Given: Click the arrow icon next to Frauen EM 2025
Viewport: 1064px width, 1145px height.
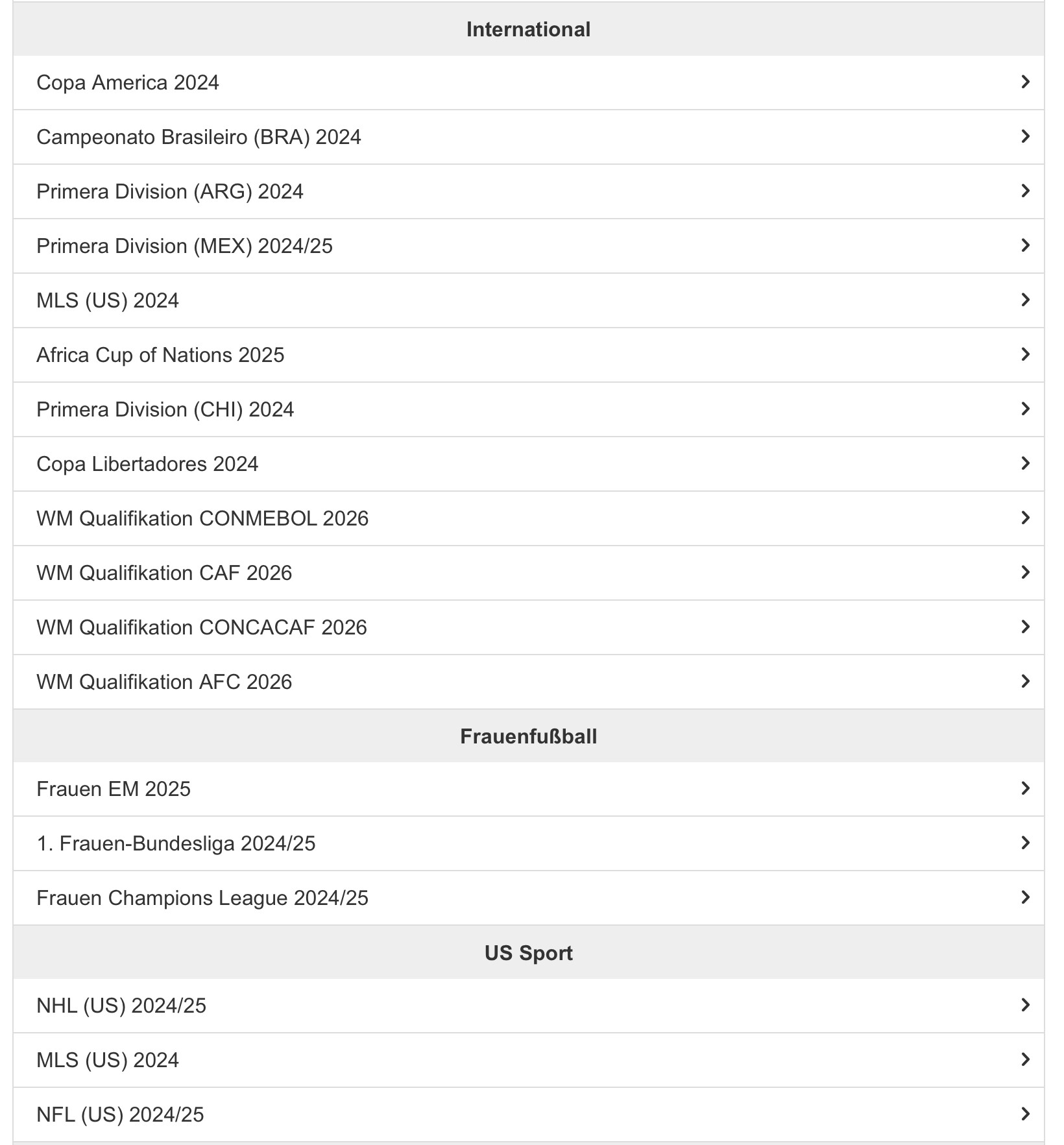Looking at the screenshot, I should click(1025, 789).
